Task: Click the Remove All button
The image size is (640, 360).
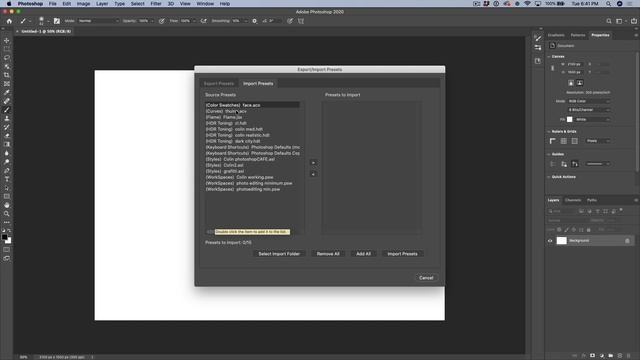Action: pos(328,254)
